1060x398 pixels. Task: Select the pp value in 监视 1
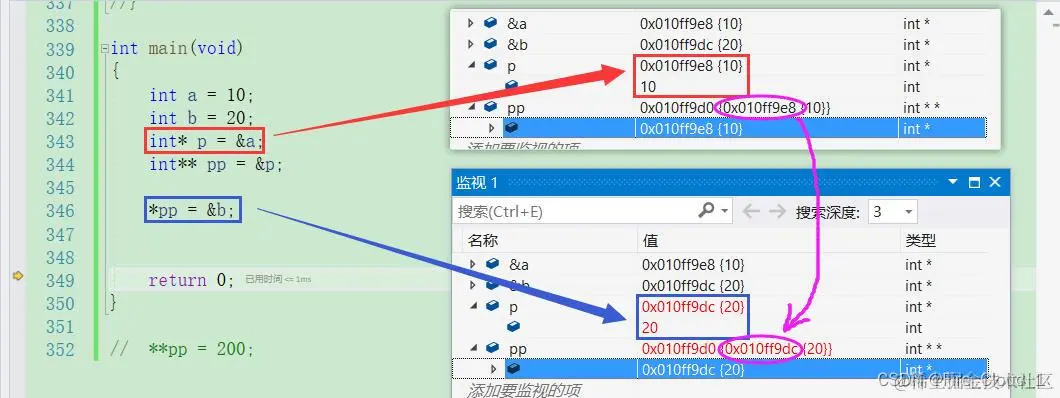coord(737,349)
